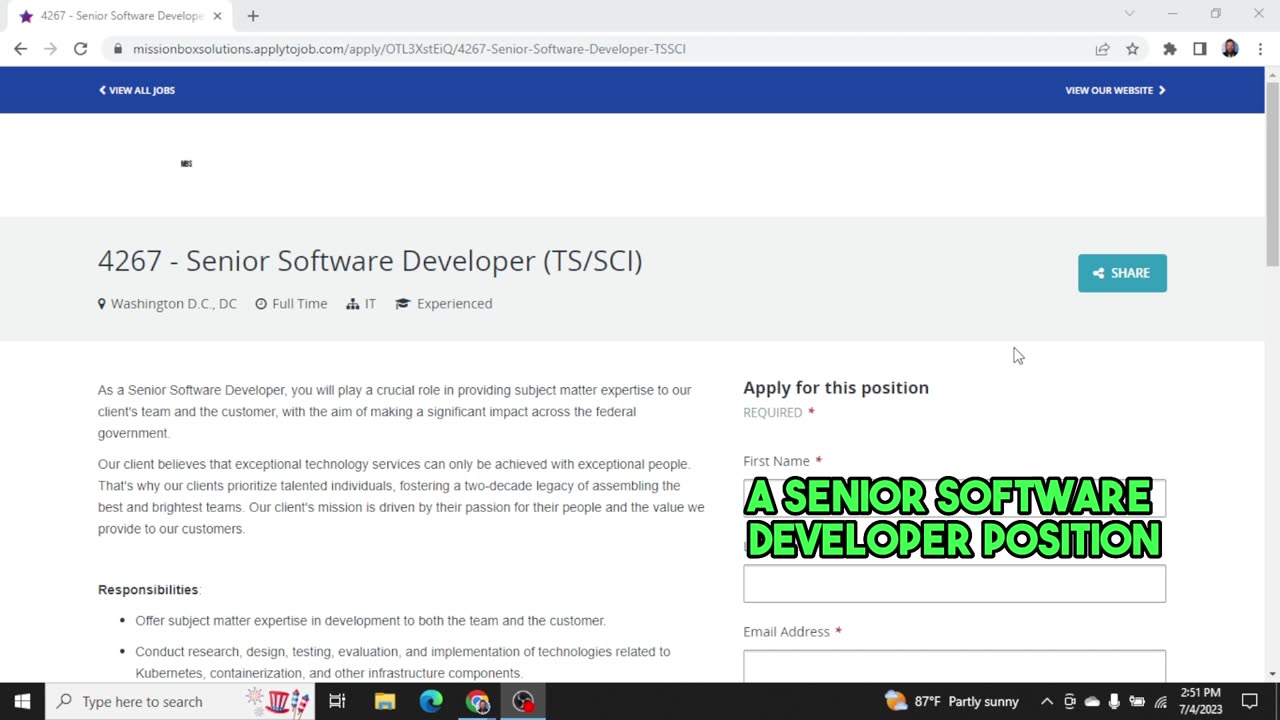Image resolution: width=1280 pixels, height=720 pixels.
Task: Click the Full Time label
Action: point(291,303)
